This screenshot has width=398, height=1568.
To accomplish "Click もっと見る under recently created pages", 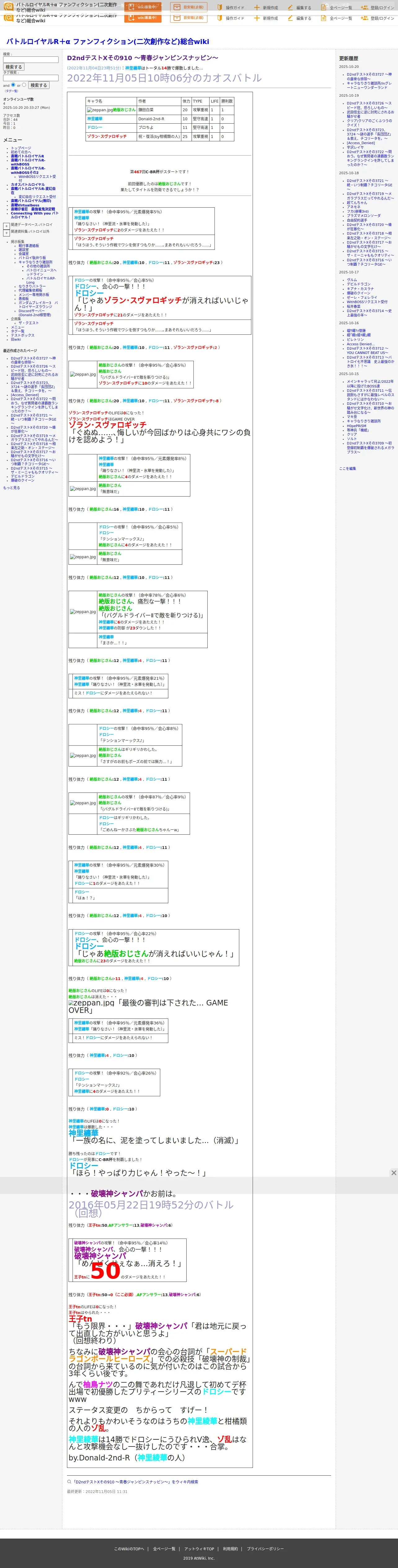I will click(x=11, y=488).
